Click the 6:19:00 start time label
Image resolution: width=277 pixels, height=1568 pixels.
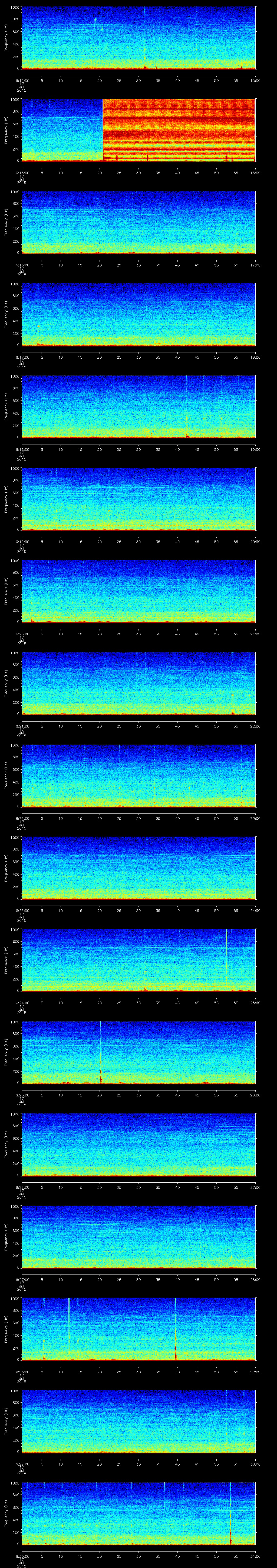pos(22,542)
